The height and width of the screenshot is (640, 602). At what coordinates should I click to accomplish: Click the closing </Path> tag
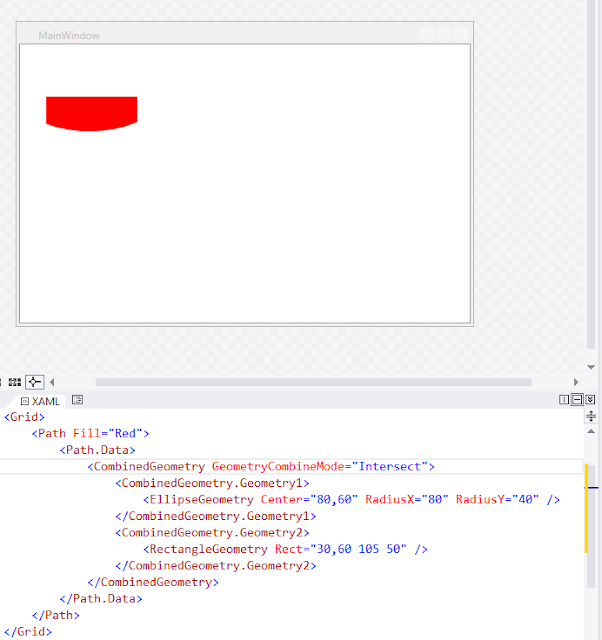tap(56, 615)
